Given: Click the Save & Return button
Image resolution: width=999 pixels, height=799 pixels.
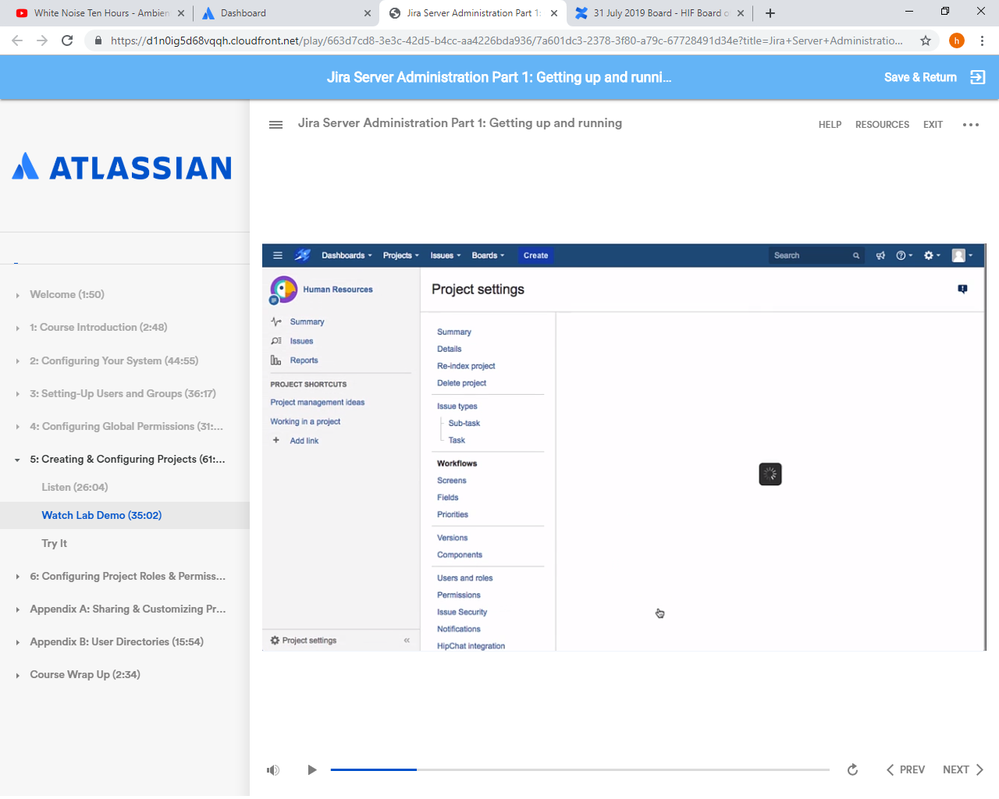Looking at the screenshot, I should pyautogui.click(x=919, y=77).
